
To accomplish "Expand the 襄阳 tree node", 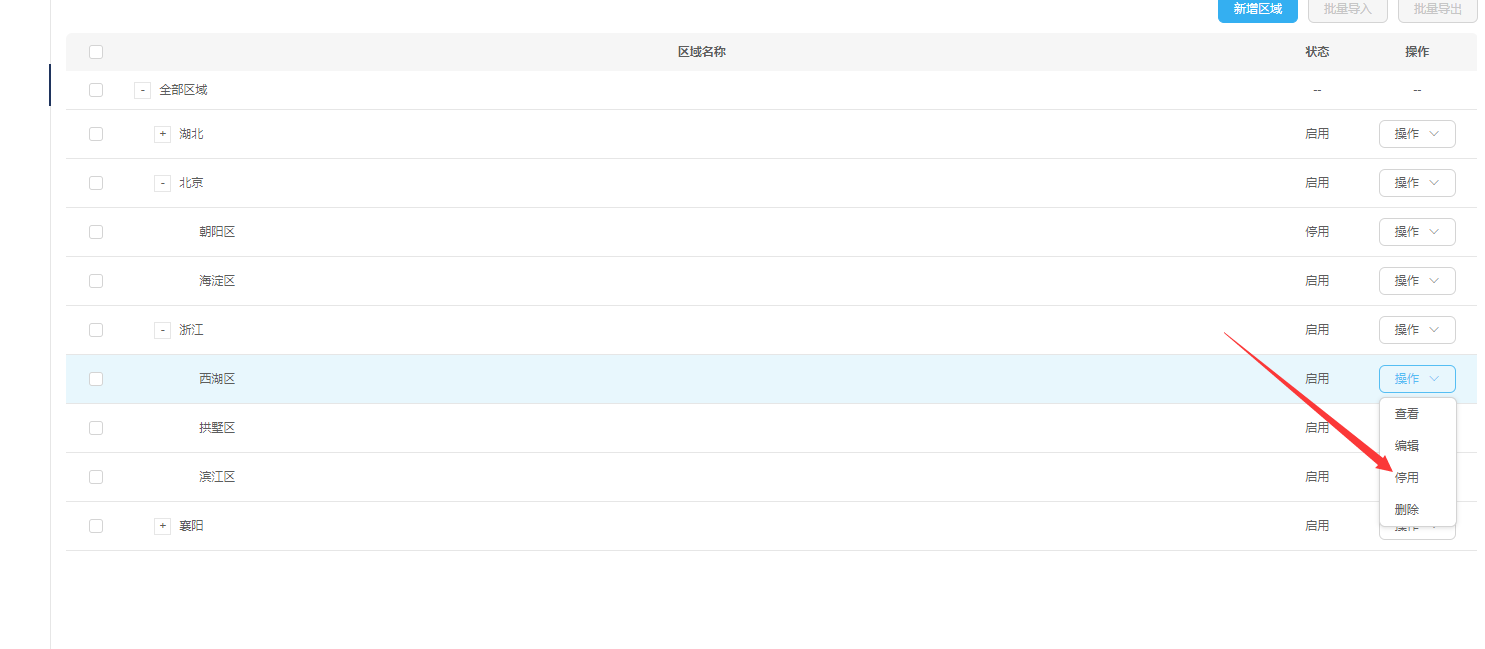I will 162,526.
